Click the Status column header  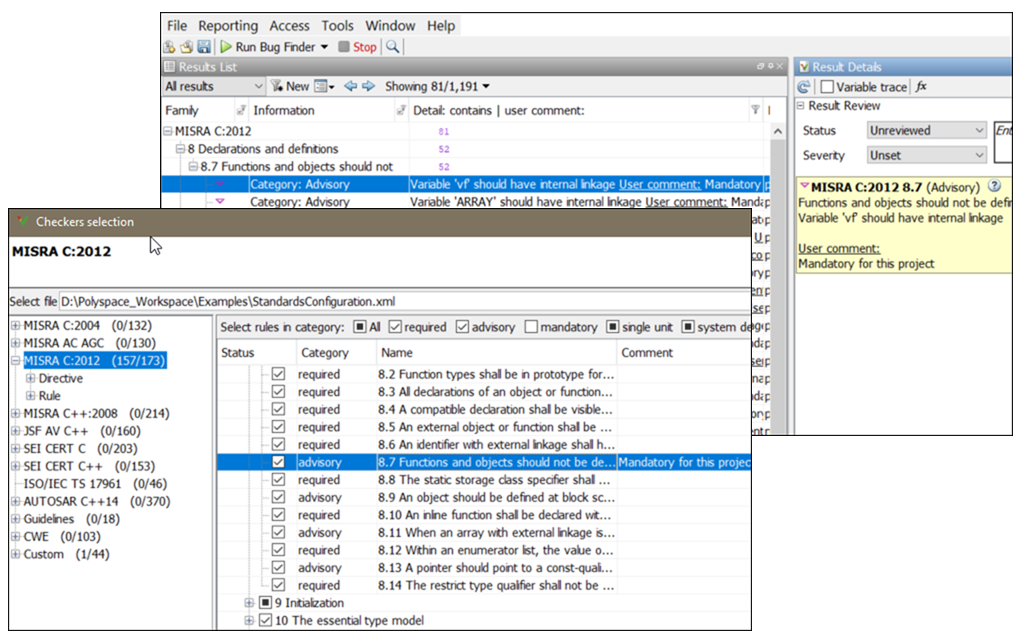coord(256,352)
